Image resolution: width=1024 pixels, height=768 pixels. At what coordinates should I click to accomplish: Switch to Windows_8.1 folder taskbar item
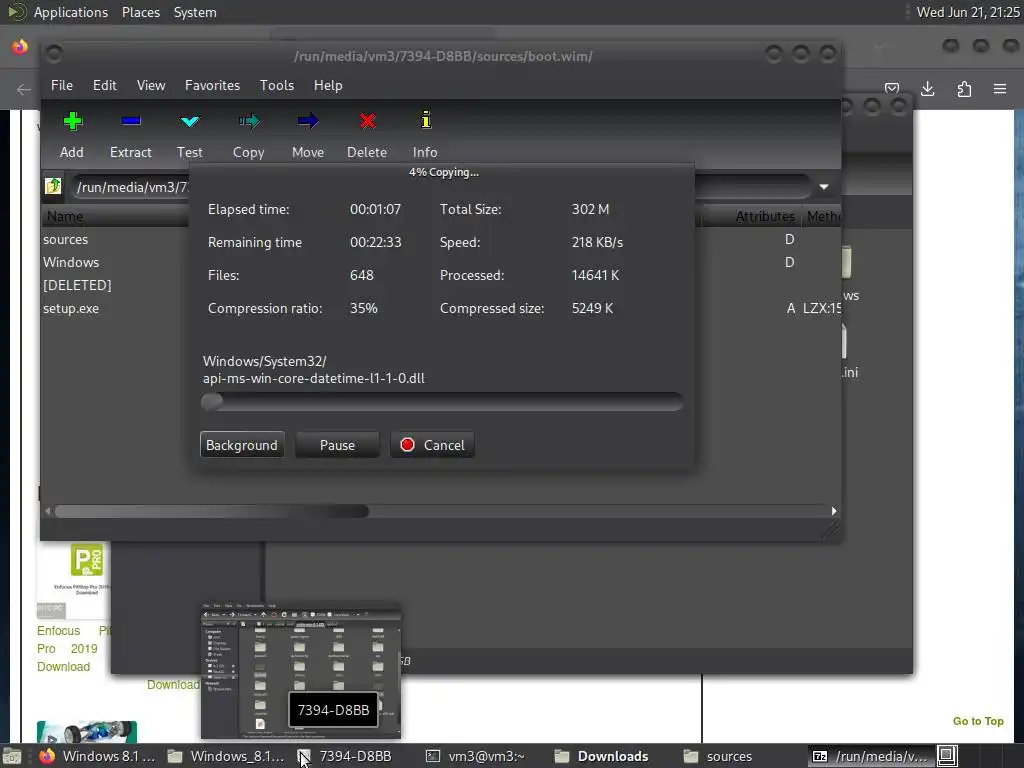pos(225,756)
